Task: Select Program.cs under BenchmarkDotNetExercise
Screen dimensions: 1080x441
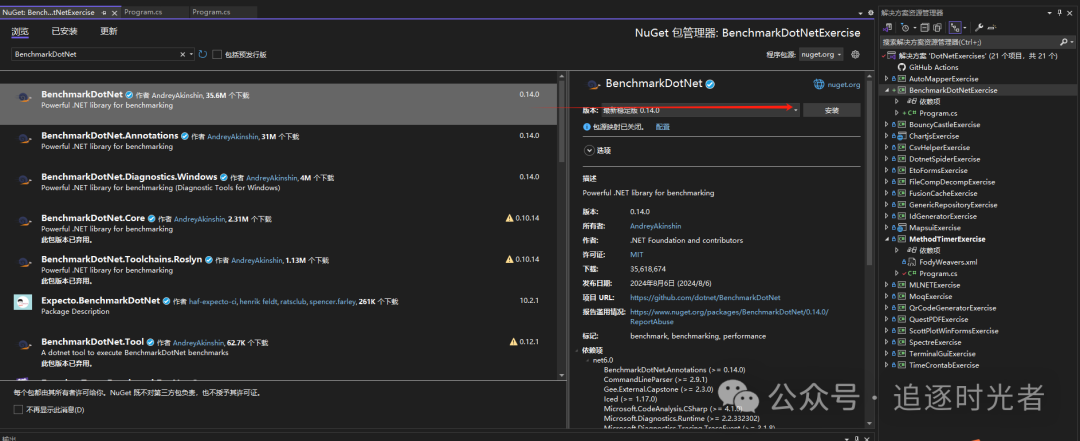Action: point(939,113)
